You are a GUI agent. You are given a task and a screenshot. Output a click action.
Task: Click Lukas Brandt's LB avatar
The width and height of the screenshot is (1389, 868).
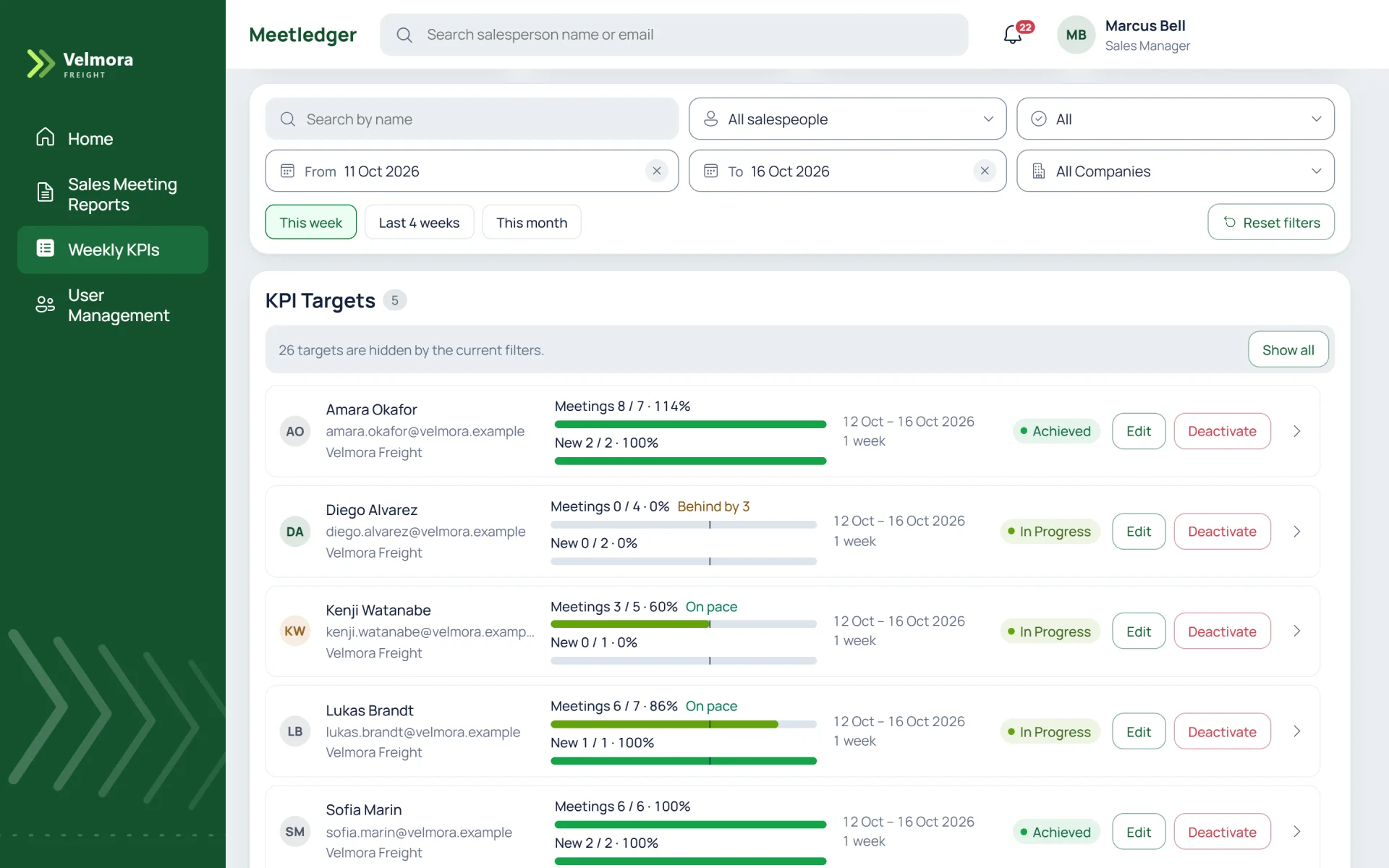294,731
